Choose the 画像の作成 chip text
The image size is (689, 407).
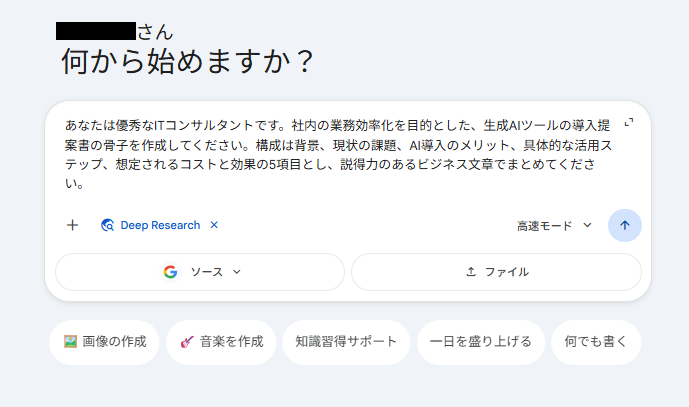pos(113,341)
